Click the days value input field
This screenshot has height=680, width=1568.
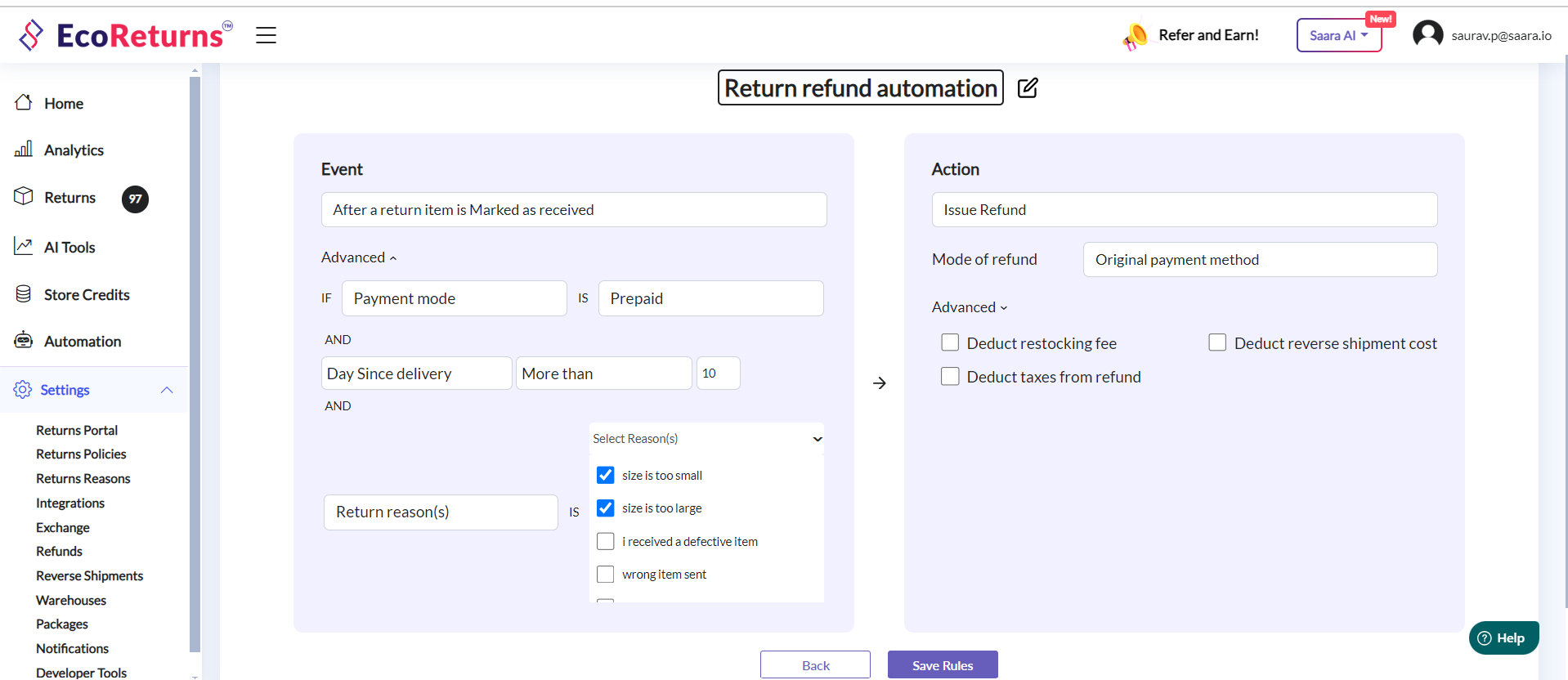click(x=718, y=374)
